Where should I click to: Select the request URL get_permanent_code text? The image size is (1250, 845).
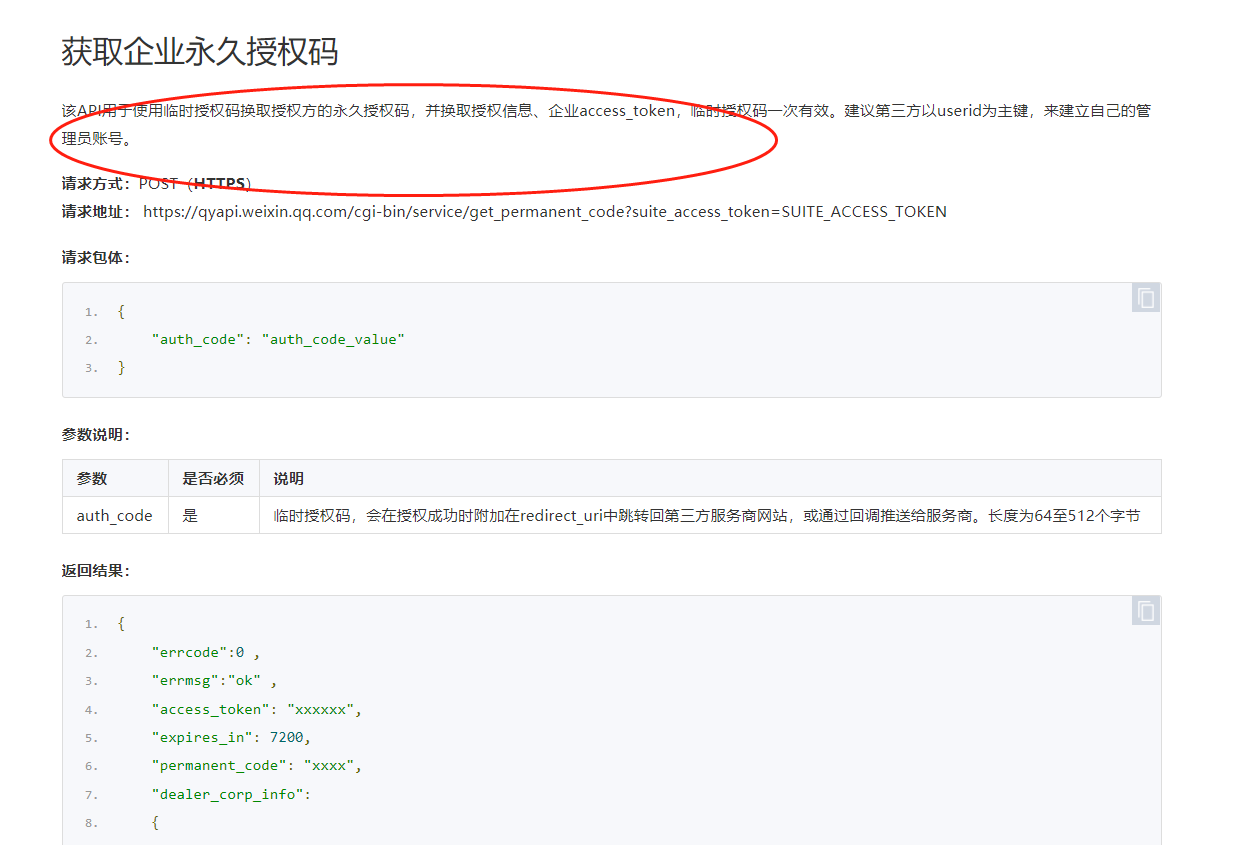pyautogui.click(x=545, y=211)
